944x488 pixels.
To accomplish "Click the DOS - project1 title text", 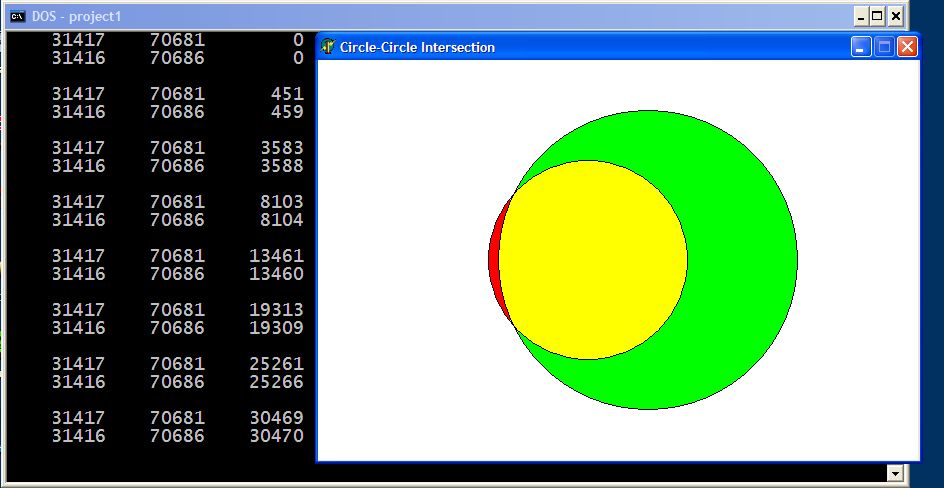I will point(76,17).
